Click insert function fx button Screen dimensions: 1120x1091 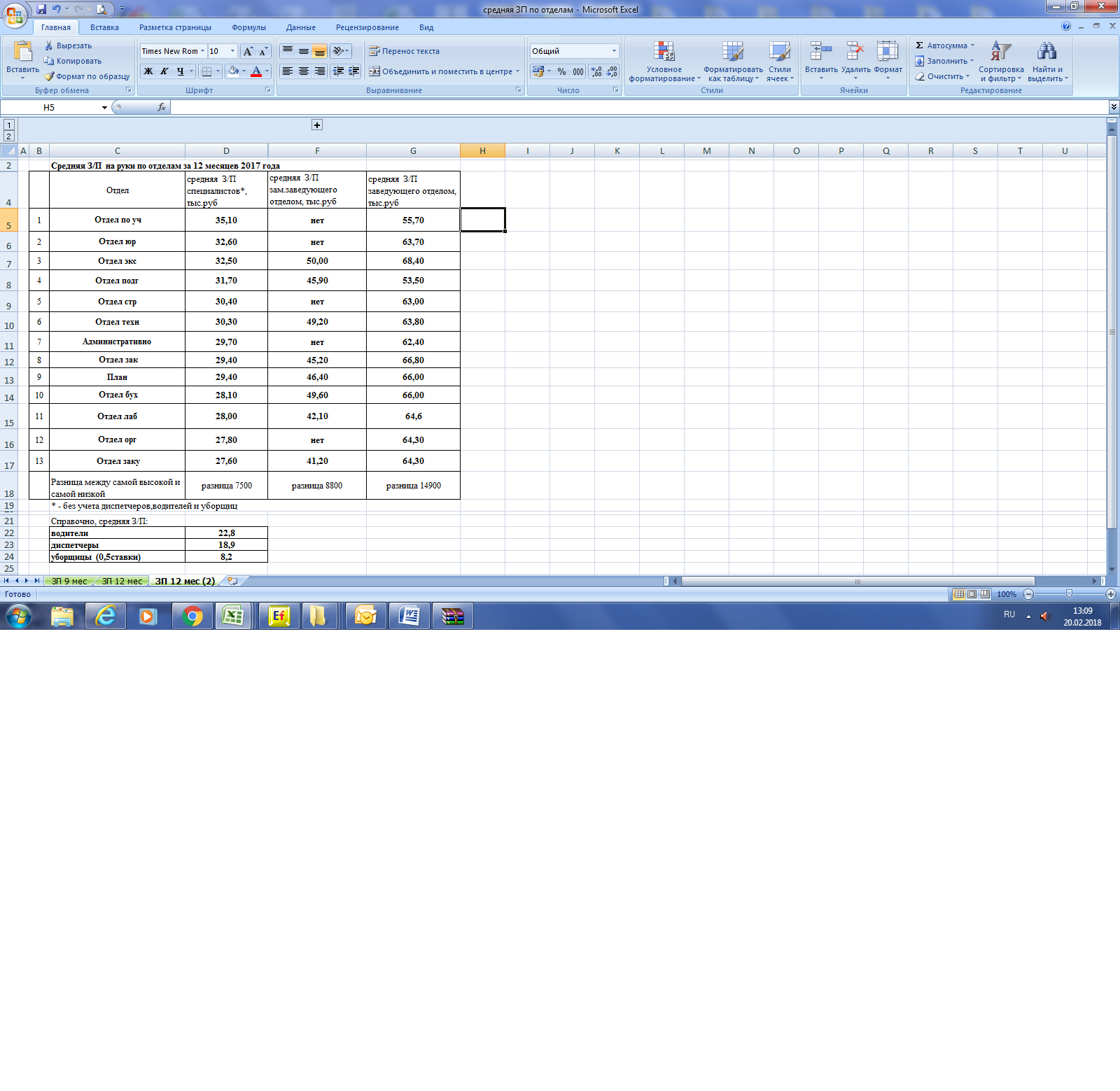pos(162,107)
